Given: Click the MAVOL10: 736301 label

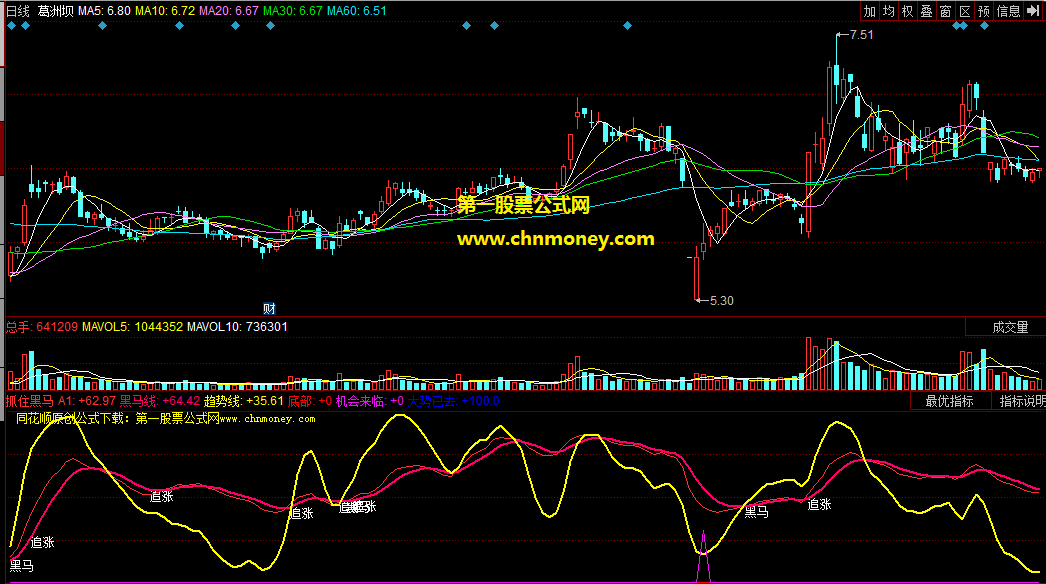Looking at the screenshot, I should click(x=237, y=327).
